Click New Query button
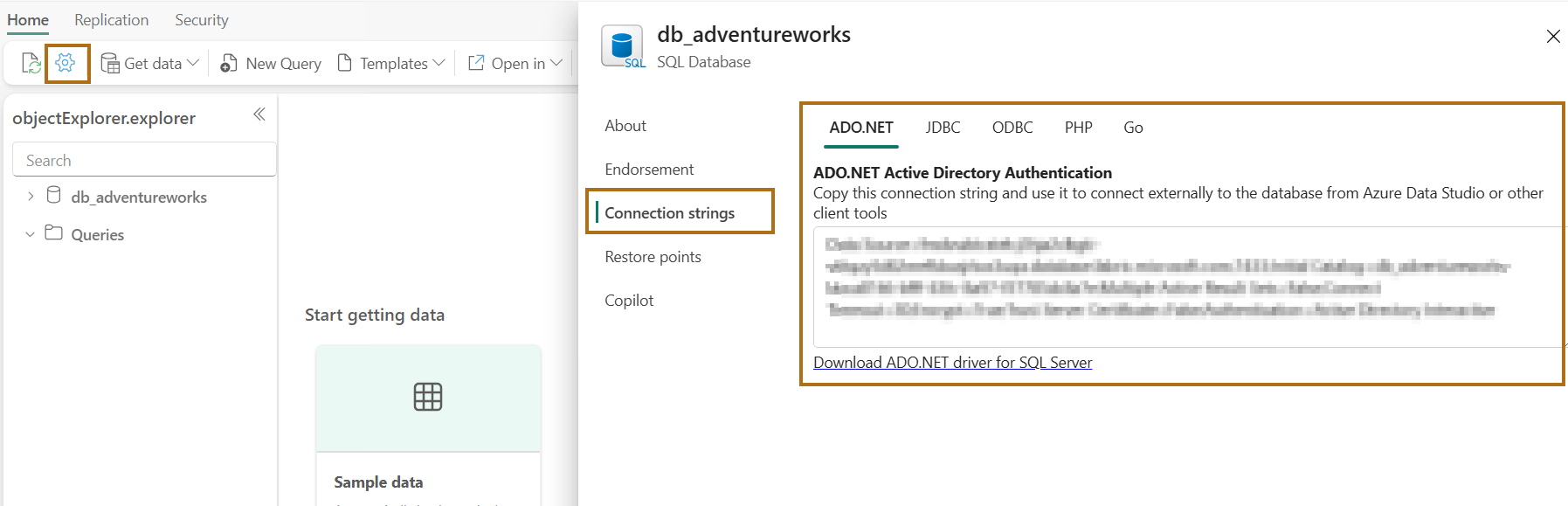 (x=271, y=63)
